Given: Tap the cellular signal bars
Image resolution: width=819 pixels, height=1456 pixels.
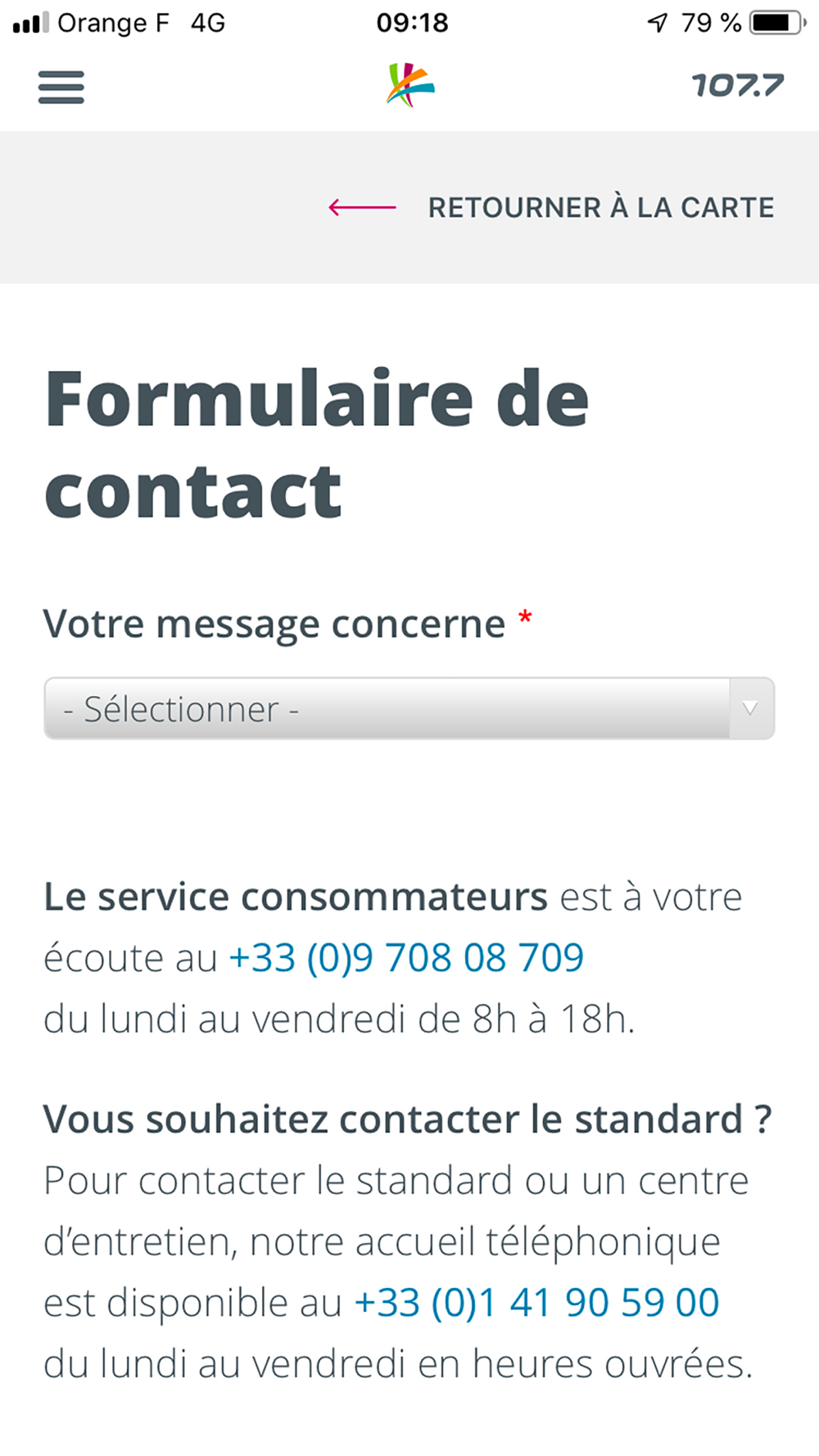Looking at the screenshot, I should [x=31, y=23].
